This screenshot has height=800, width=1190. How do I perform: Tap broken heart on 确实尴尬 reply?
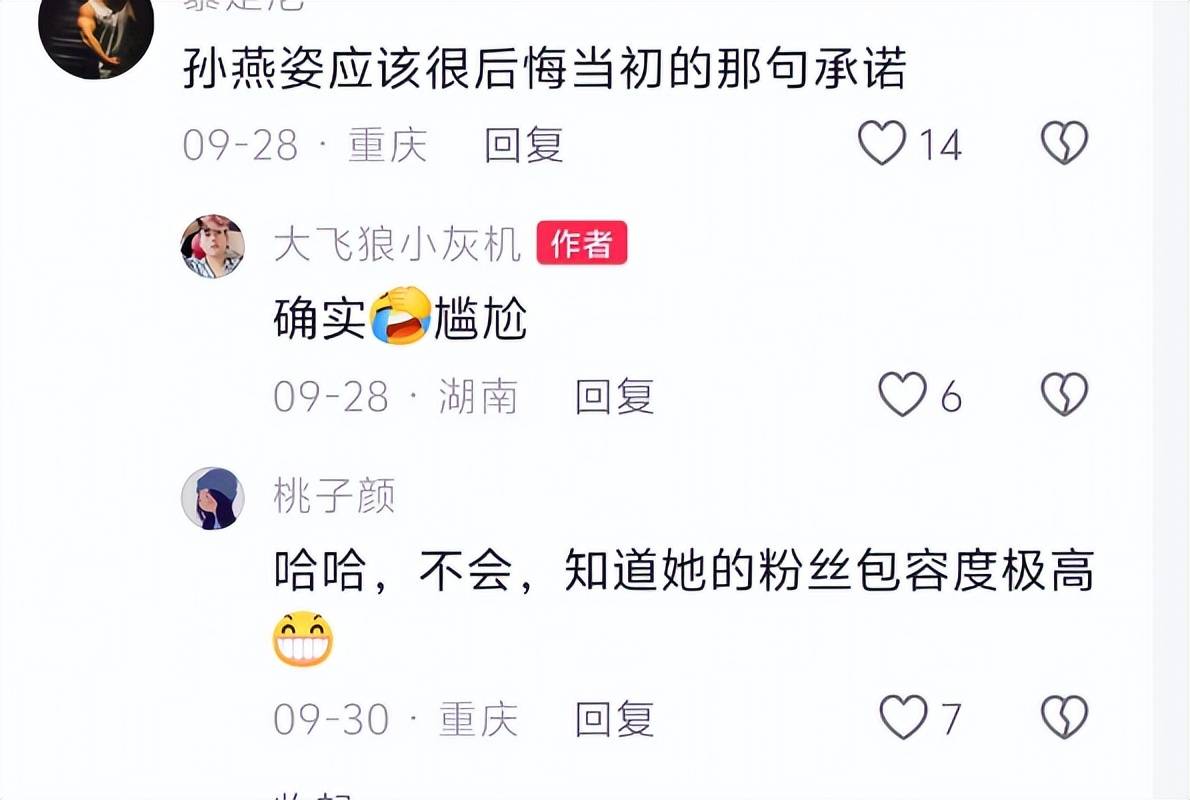(1064, 394)
